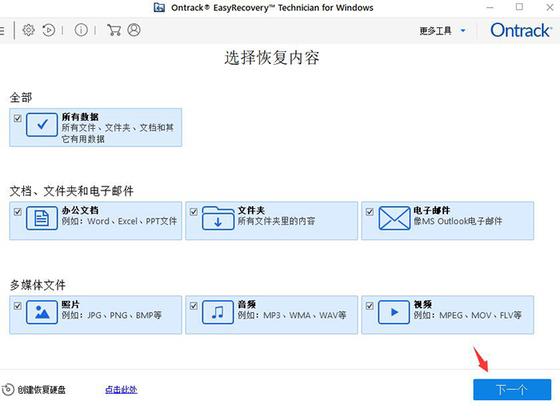This screenshot has height=409, width=560.
Task: Click the 照片 picture icon
Action: [42, 312]
